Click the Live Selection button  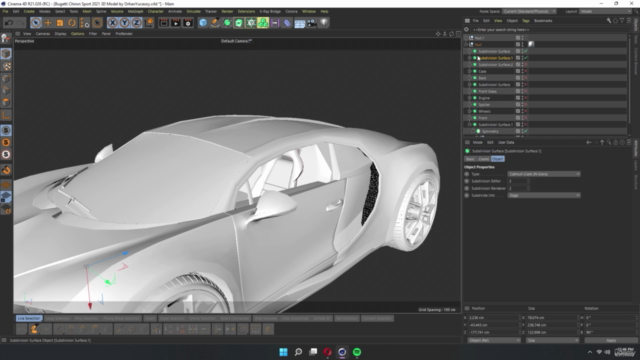pyautogui.click(x=29, y=318)
